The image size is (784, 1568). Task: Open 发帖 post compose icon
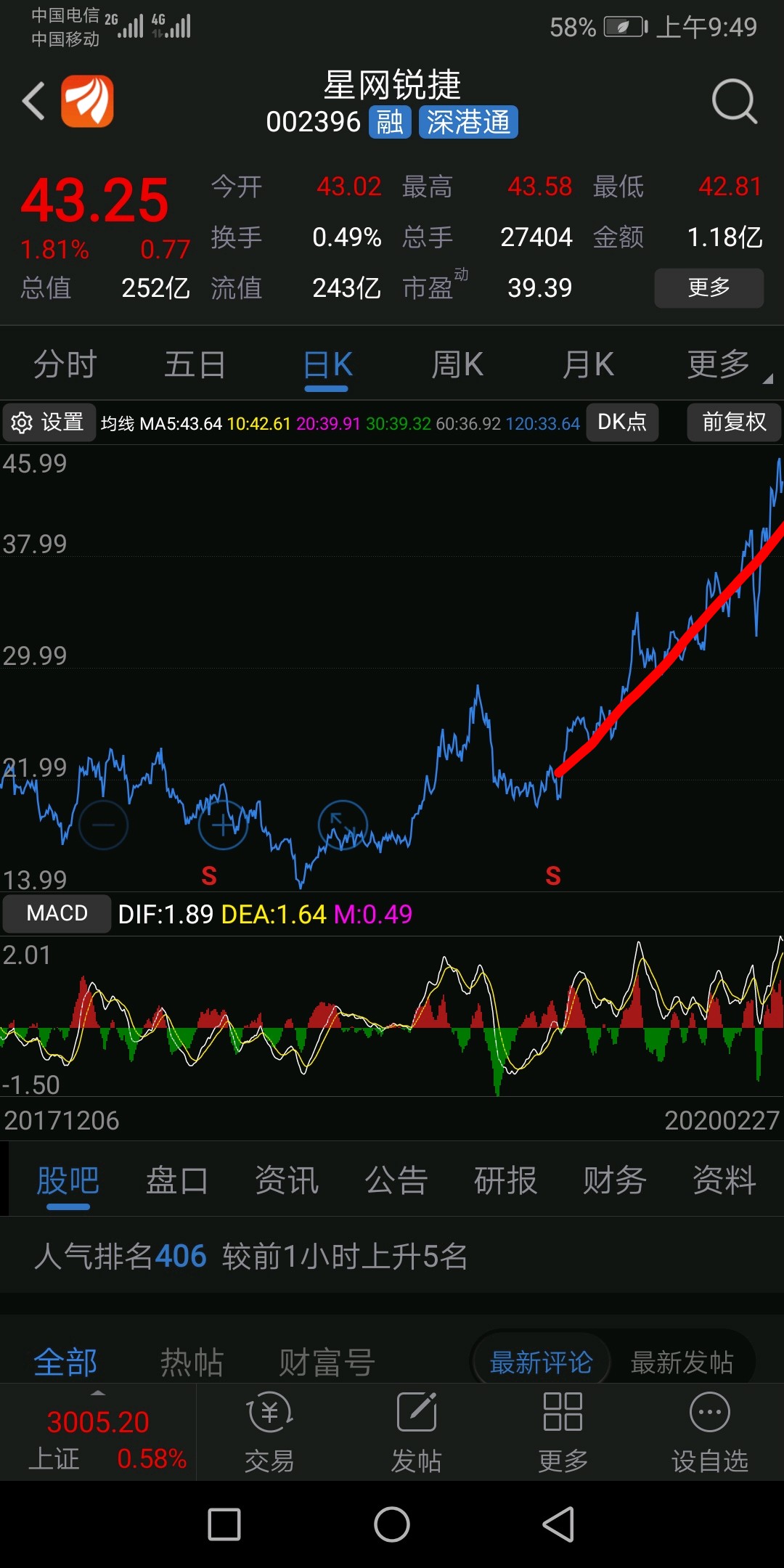tap(417, 1432)
